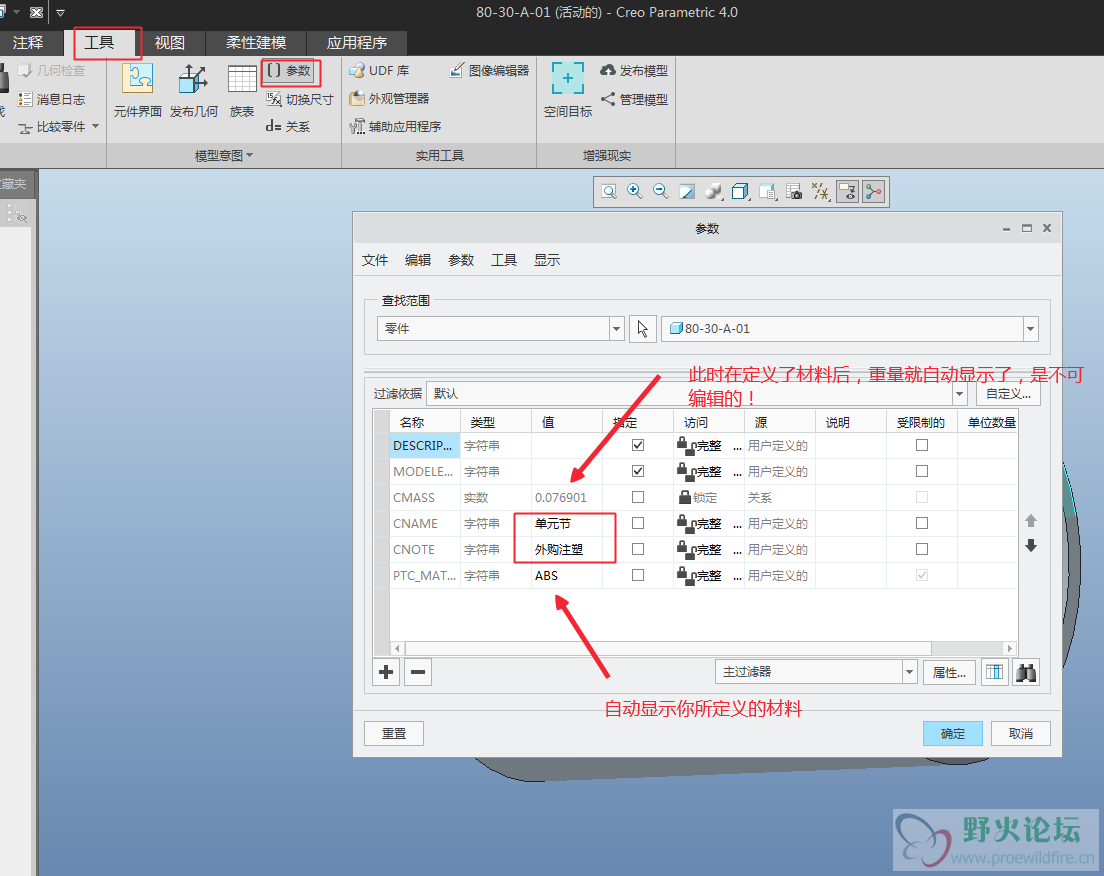1104x876 pixels.
Task: Click the Zoom Out magnifier icon
Action: (x=660, y=192)
